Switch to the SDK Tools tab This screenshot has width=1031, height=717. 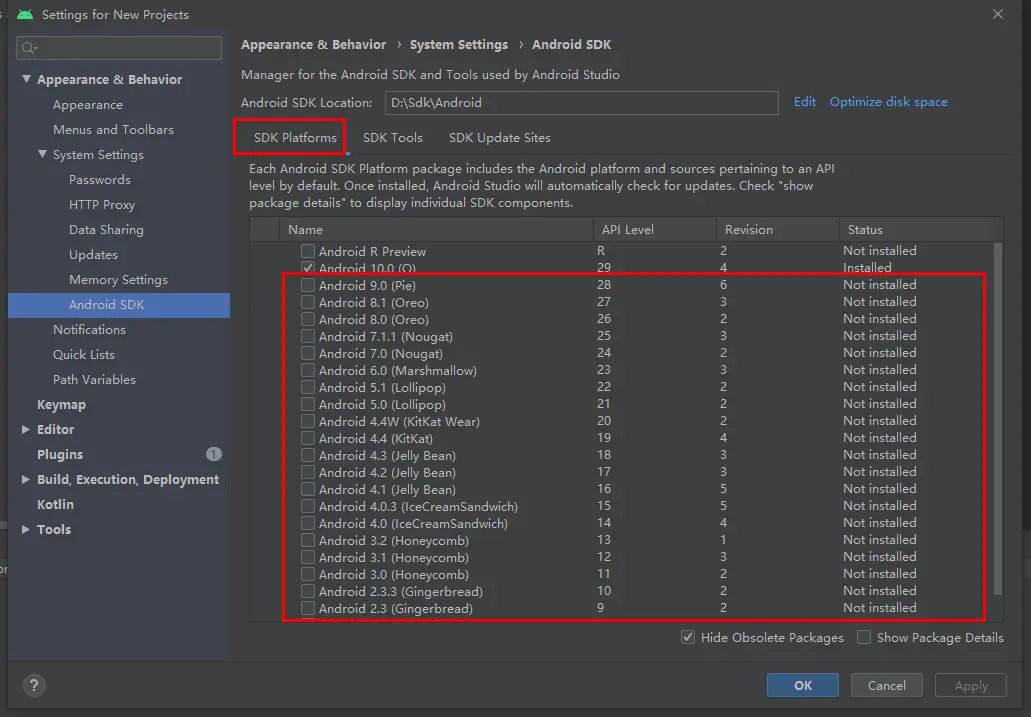tap(393, 137)
